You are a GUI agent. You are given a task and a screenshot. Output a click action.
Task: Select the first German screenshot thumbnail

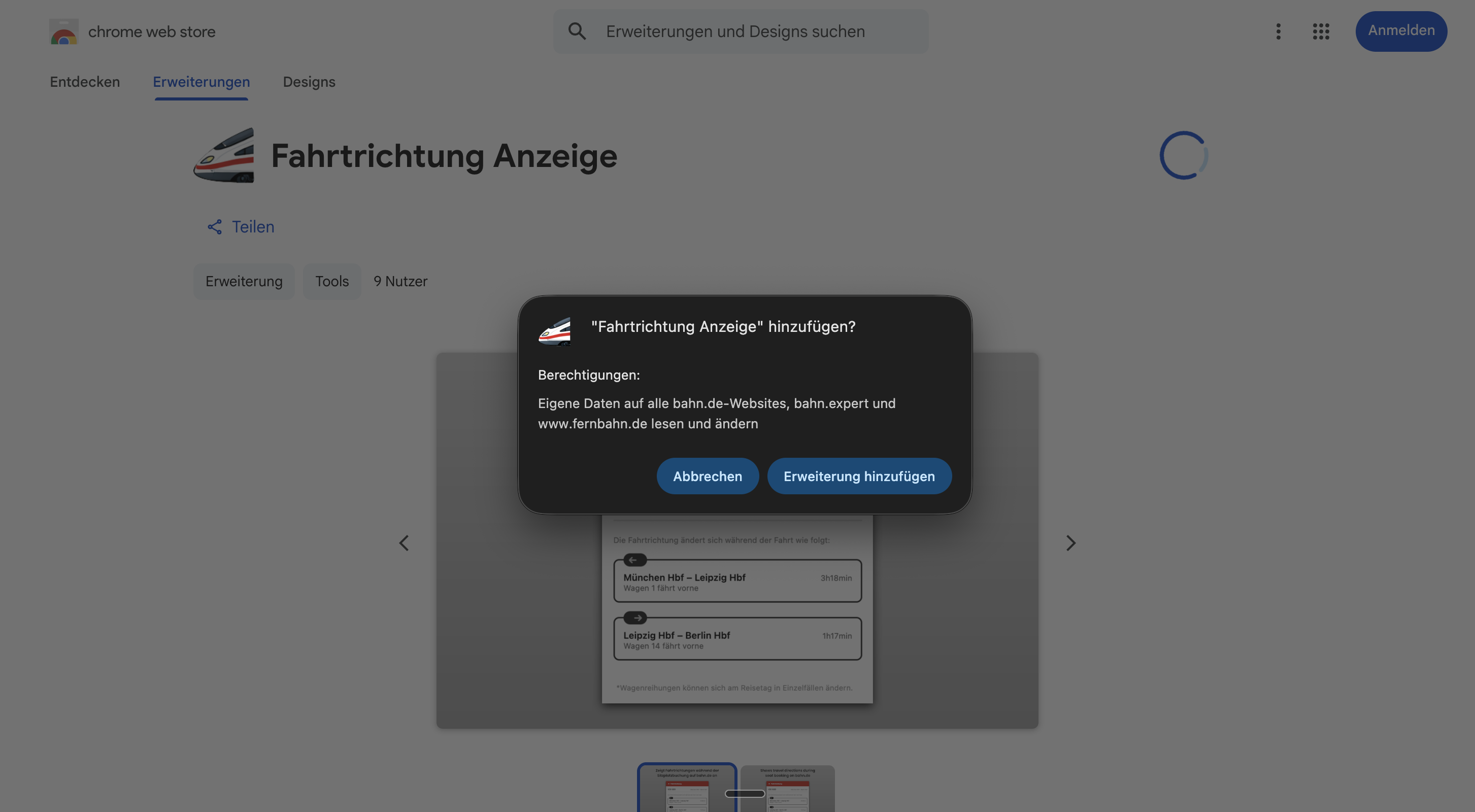687,788
